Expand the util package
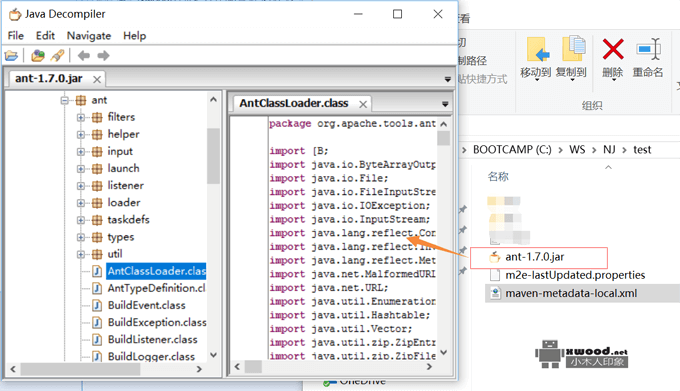 [81, 254]
